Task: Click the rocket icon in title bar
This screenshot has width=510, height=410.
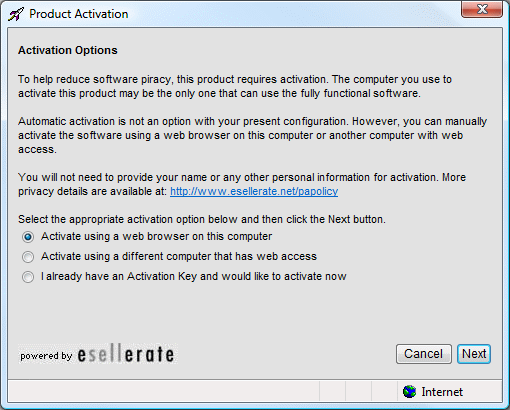Action: (16, 14)
